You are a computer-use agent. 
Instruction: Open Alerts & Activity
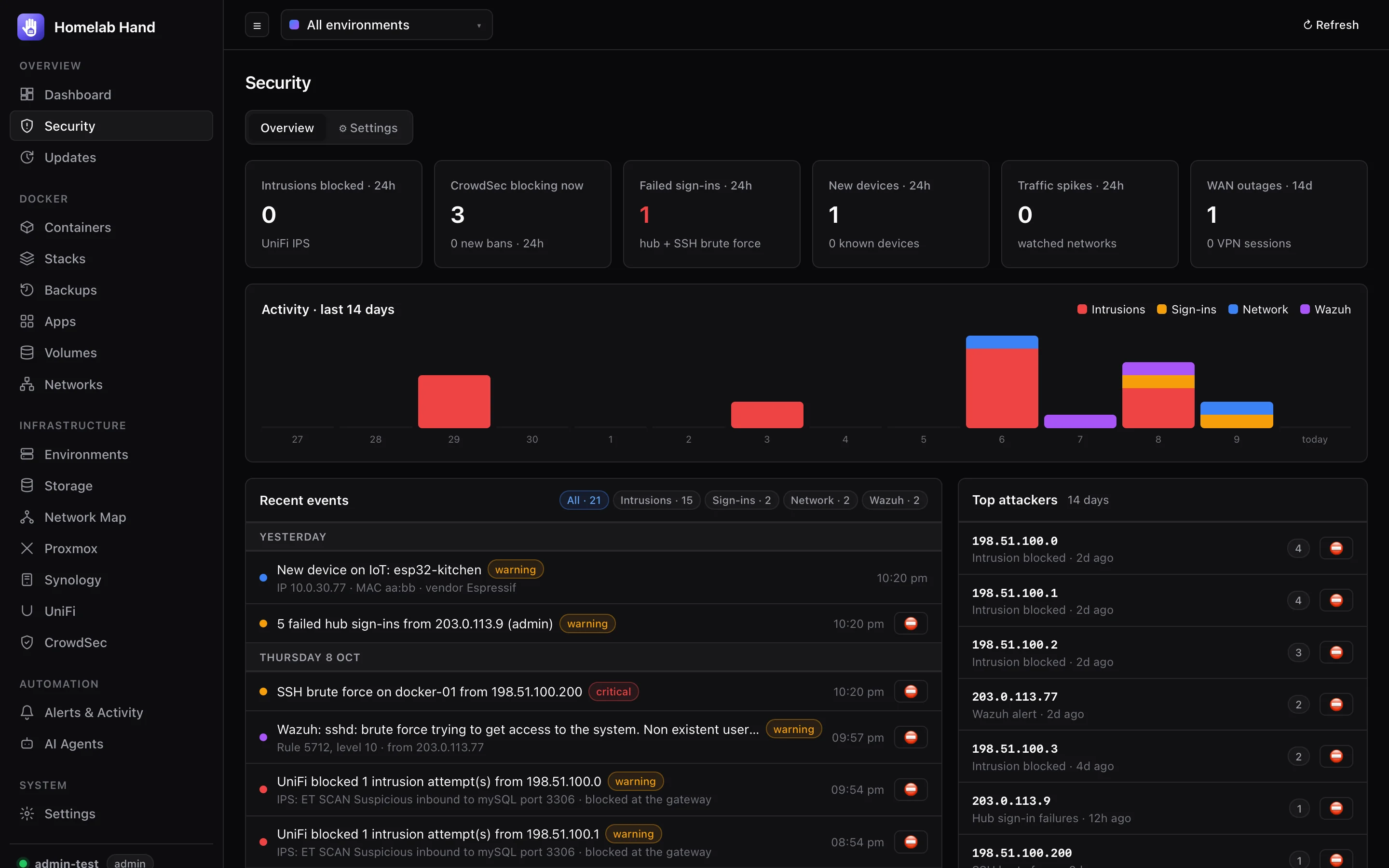coord(111,712)
